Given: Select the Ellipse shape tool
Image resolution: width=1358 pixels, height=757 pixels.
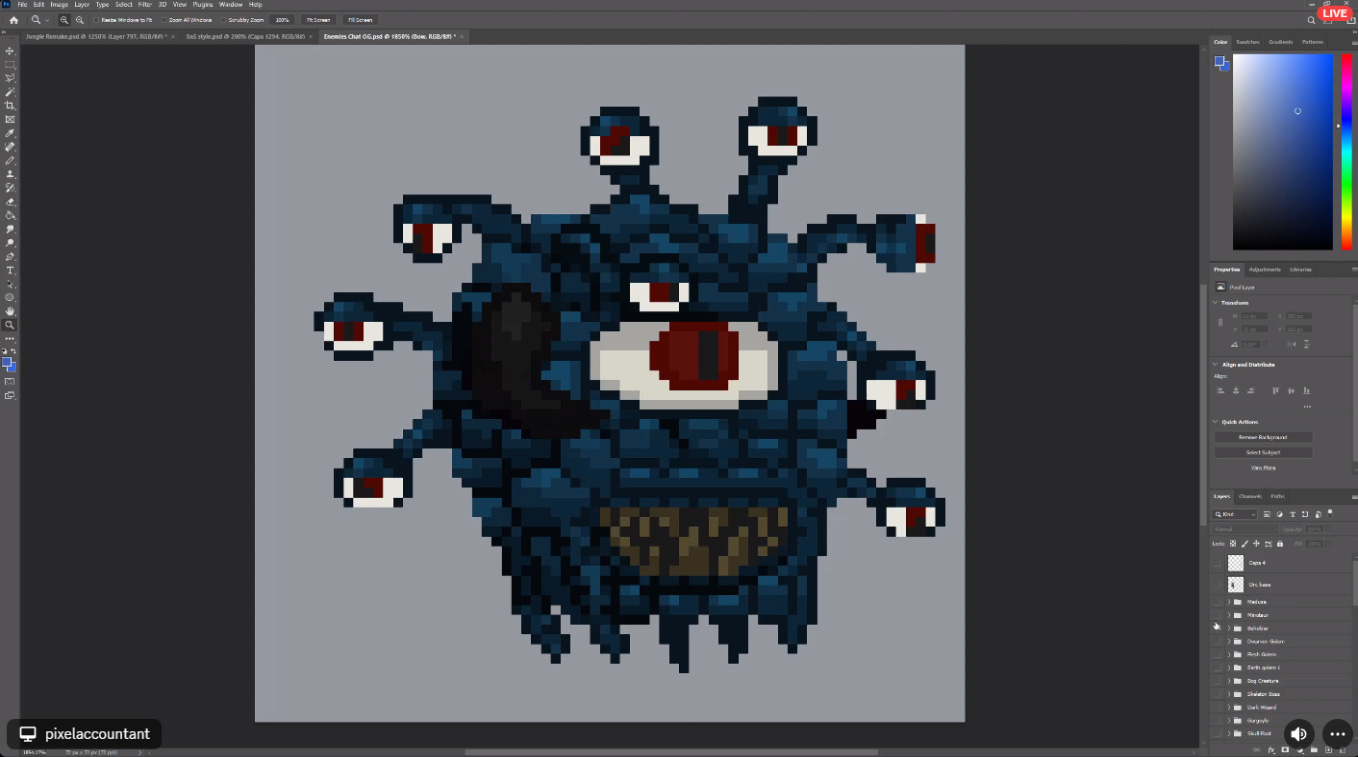Looking at the screenshot, I should [10, 297].
